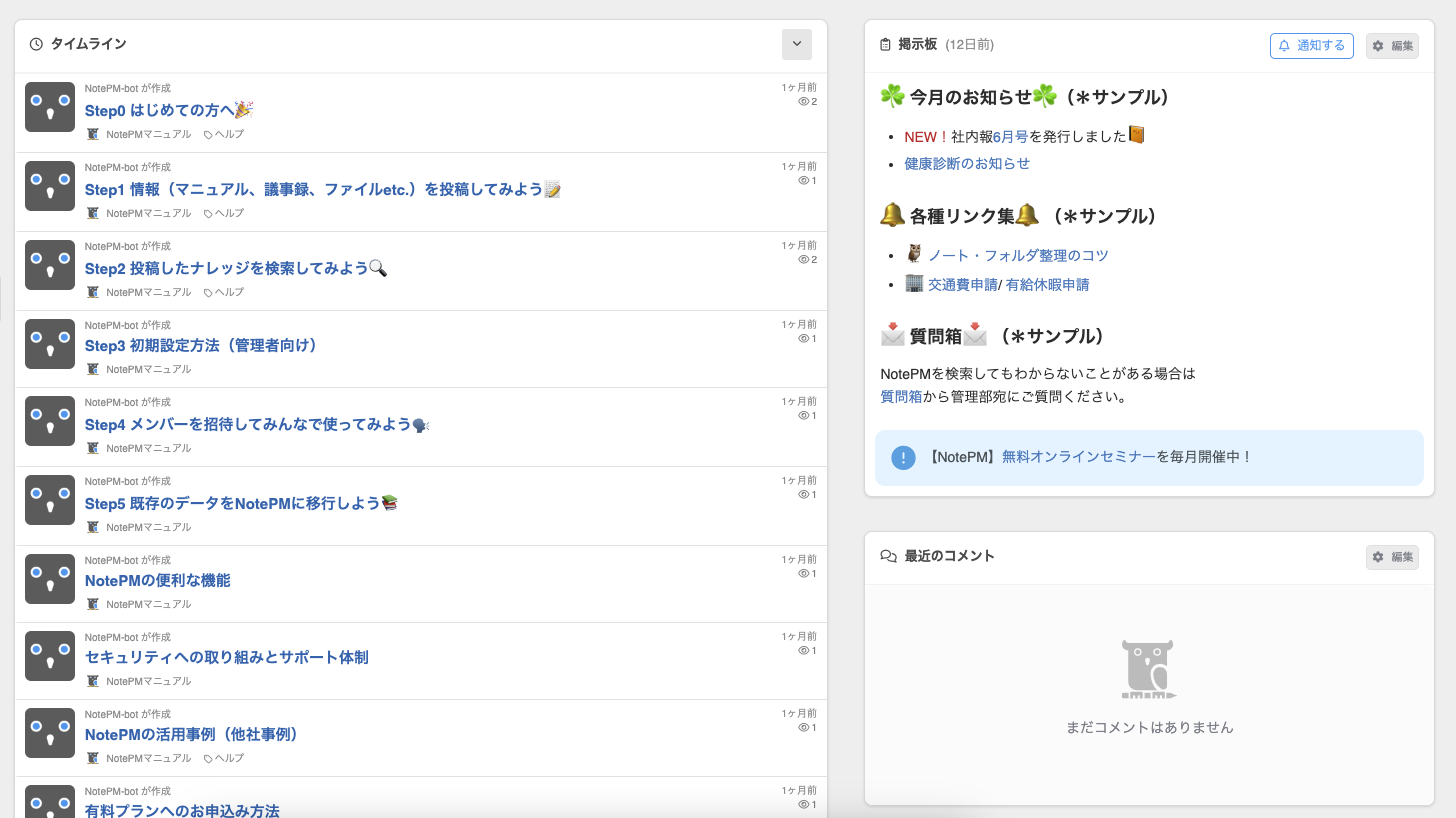Click timeline clock icon in header

[x=36, y=44]
